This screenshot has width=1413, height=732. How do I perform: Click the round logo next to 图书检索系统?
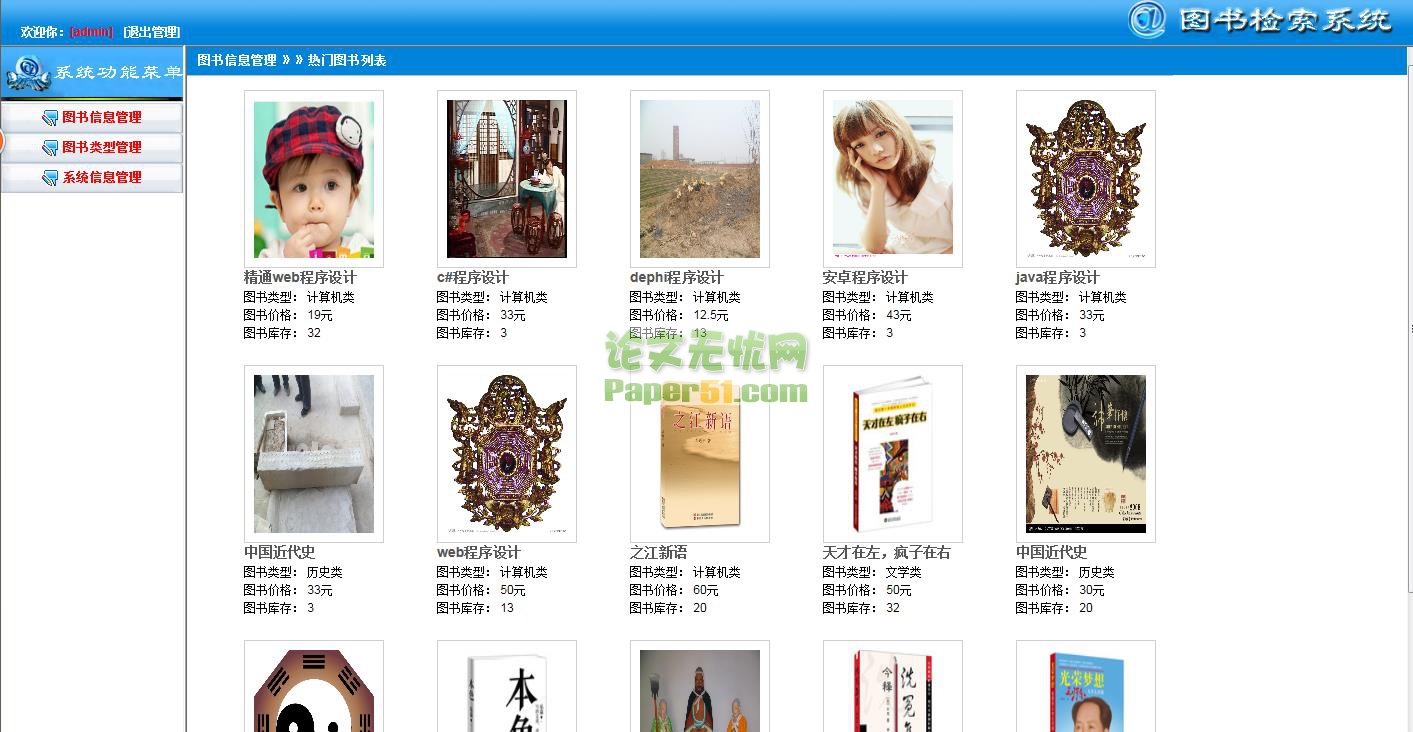[x=1147, y=20]
